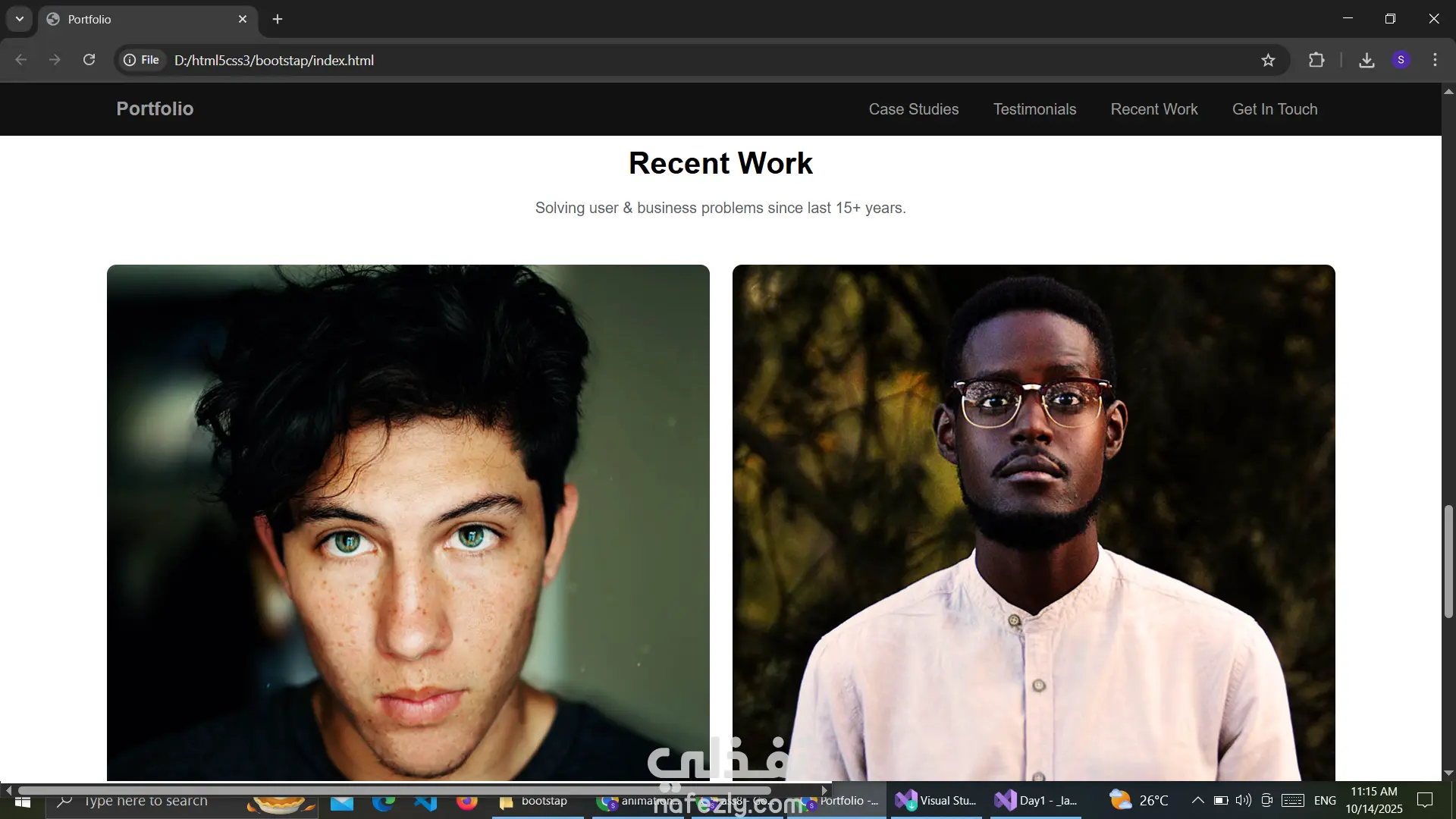Close the Portfolio tab
The width and height of the screenshot is (1456, 819).
(x=243, y=19)
